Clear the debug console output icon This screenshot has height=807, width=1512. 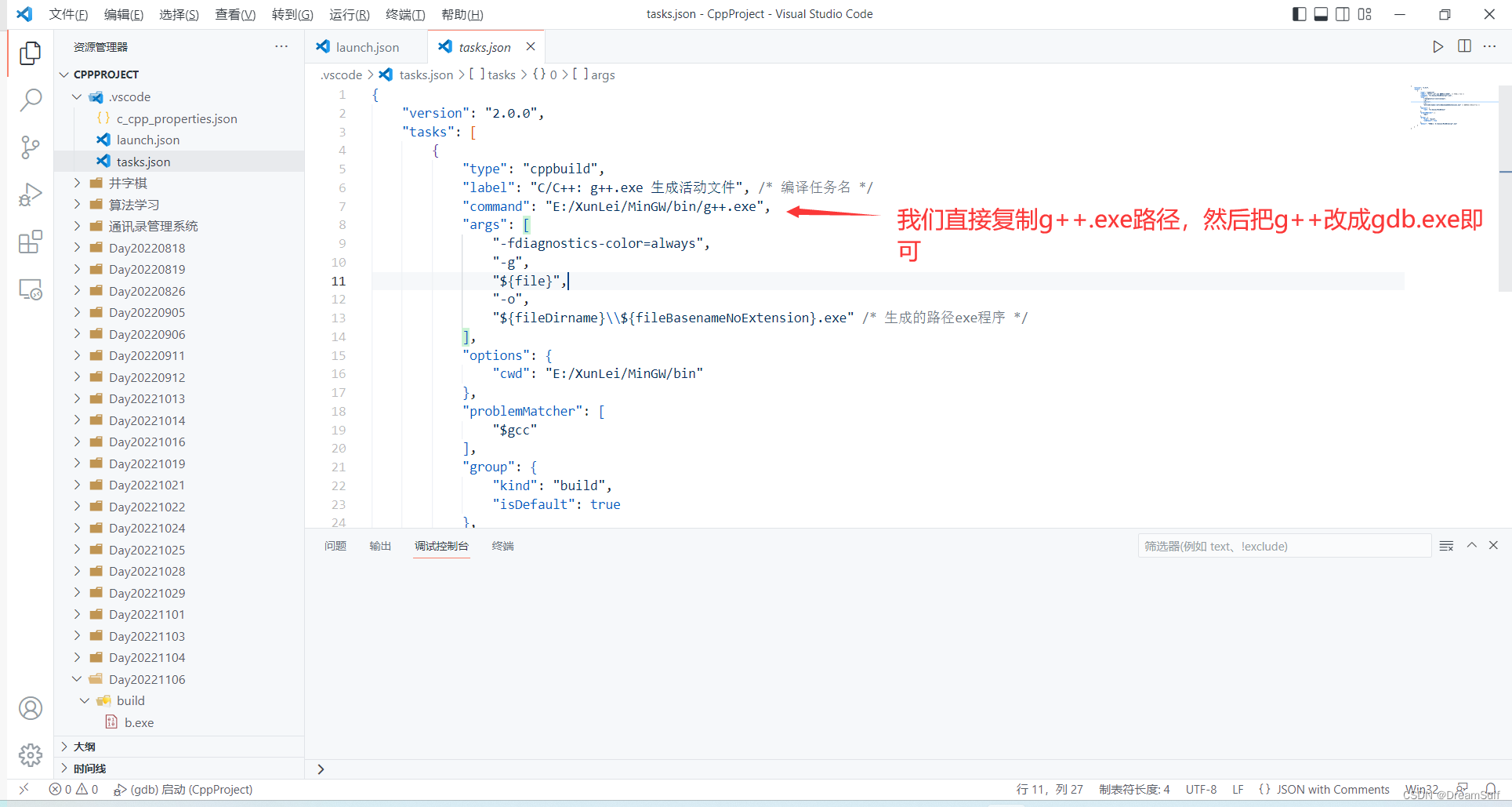(1447, 546)
